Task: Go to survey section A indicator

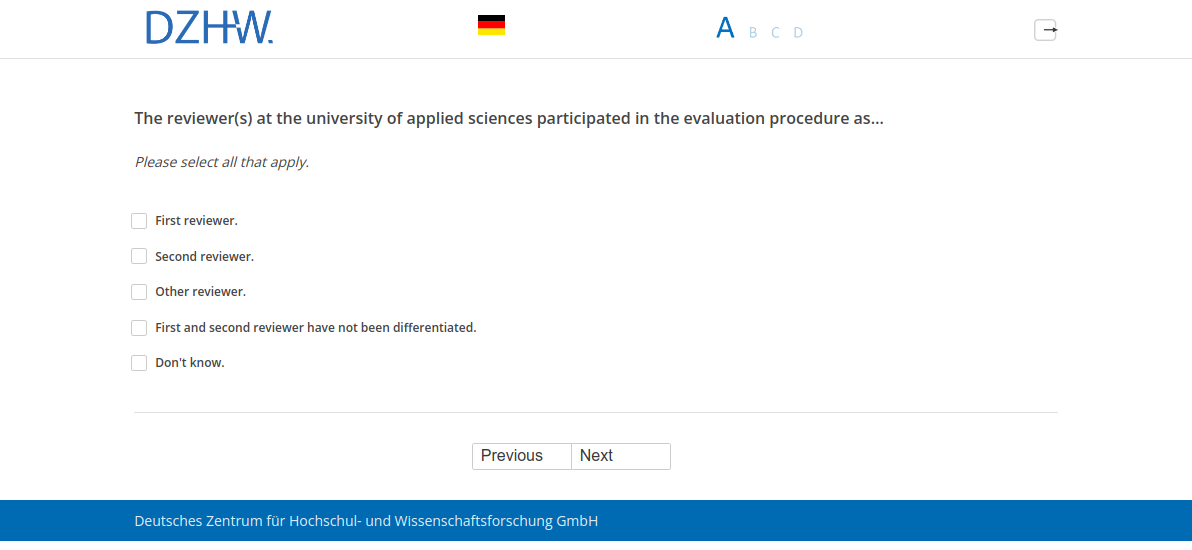Action: coord(725,28)
